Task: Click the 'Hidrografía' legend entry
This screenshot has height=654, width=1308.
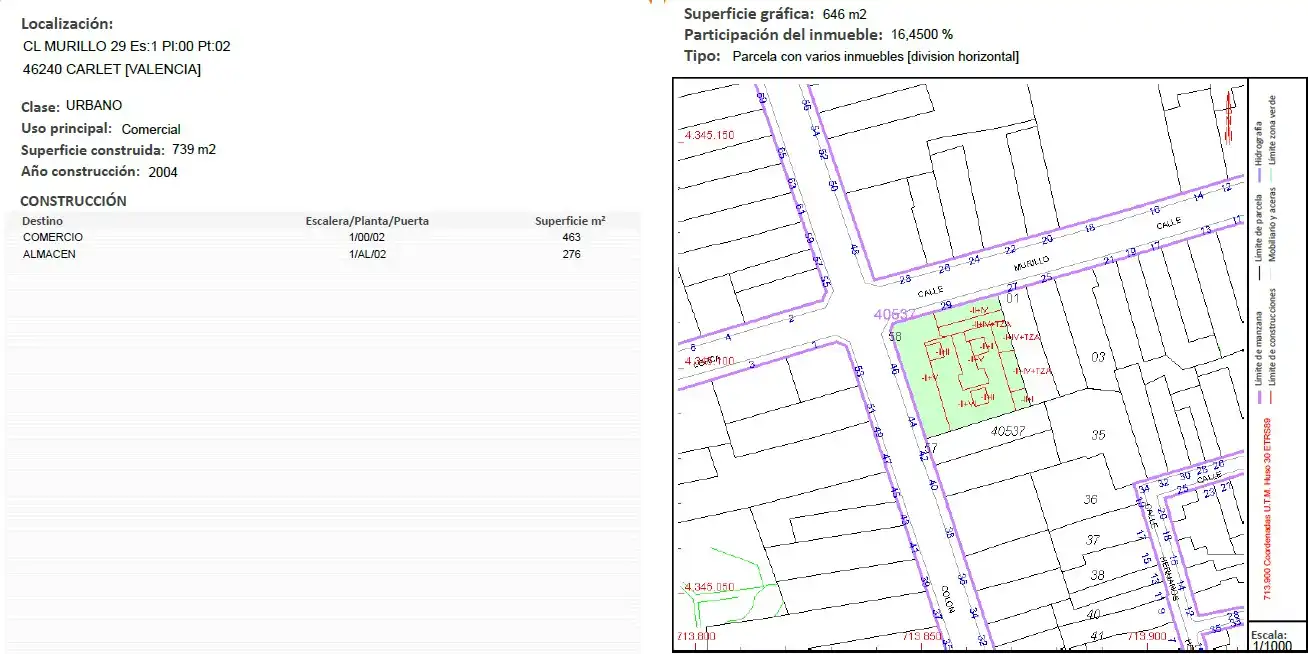Action: 1257,152
